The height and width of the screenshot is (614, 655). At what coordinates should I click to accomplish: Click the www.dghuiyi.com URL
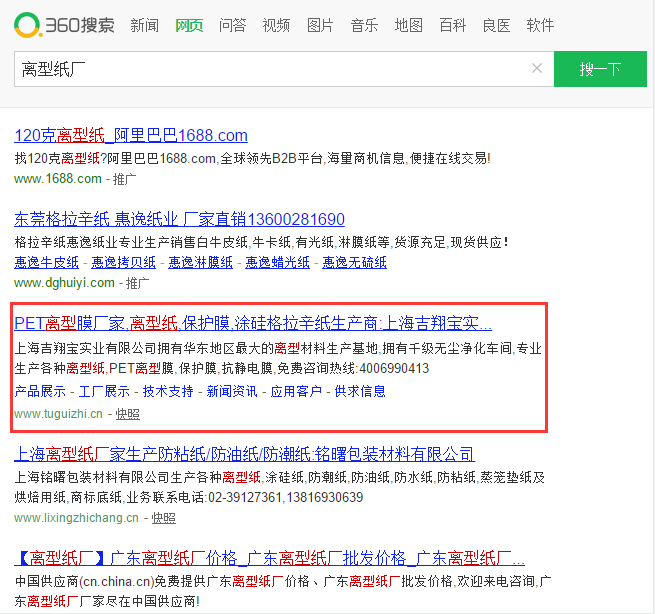pyautogui.click(x=64, y=283)
